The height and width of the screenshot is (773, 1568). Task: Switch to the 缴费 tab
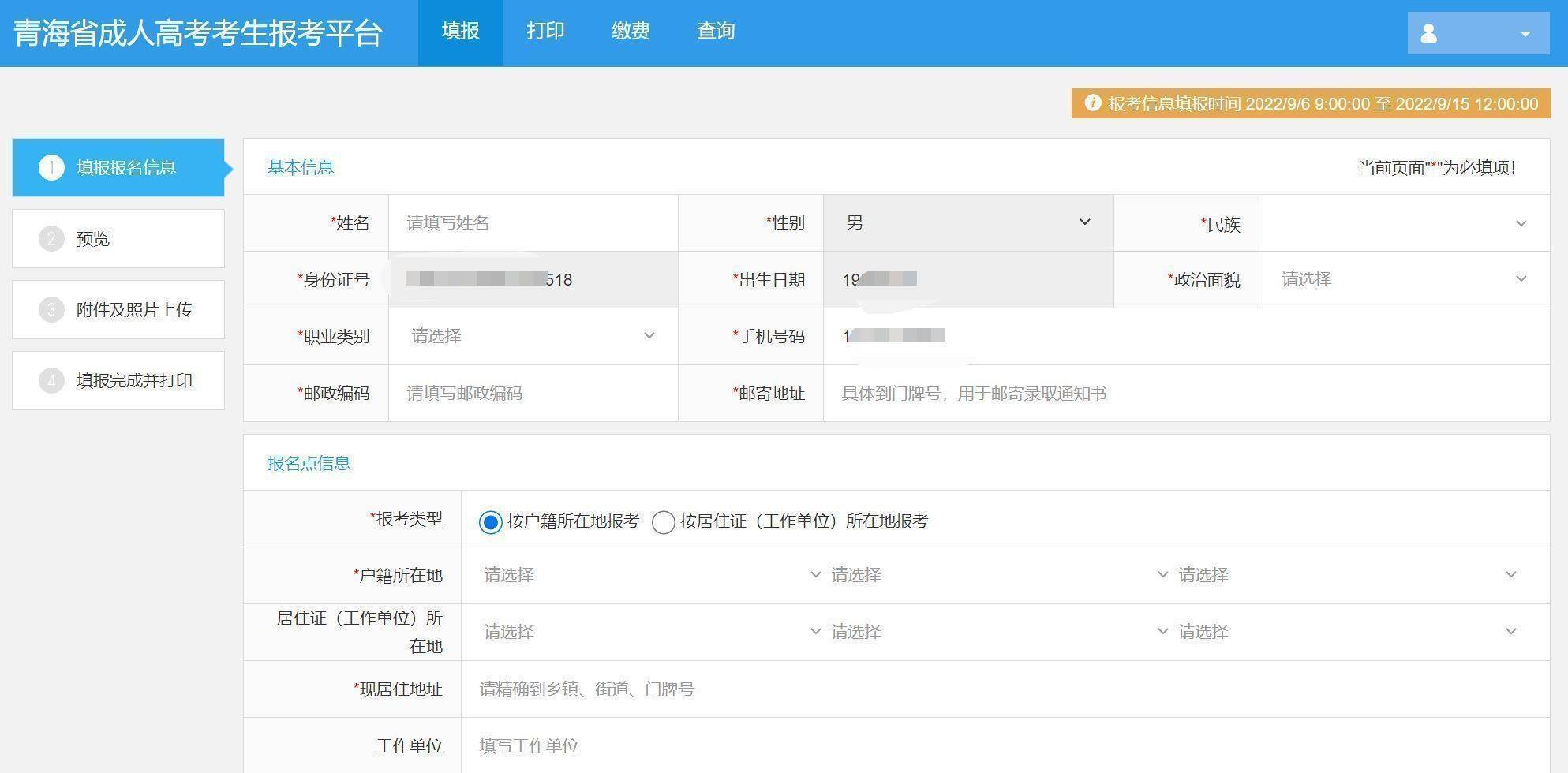[631, 32]
